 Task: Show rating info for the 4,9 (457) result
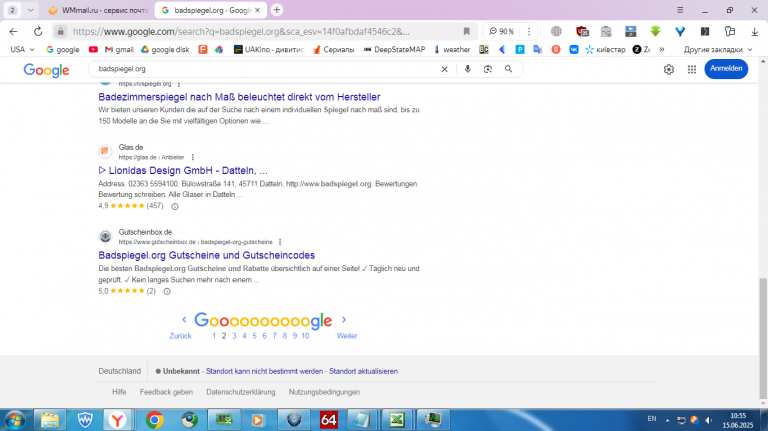point(175,207)
